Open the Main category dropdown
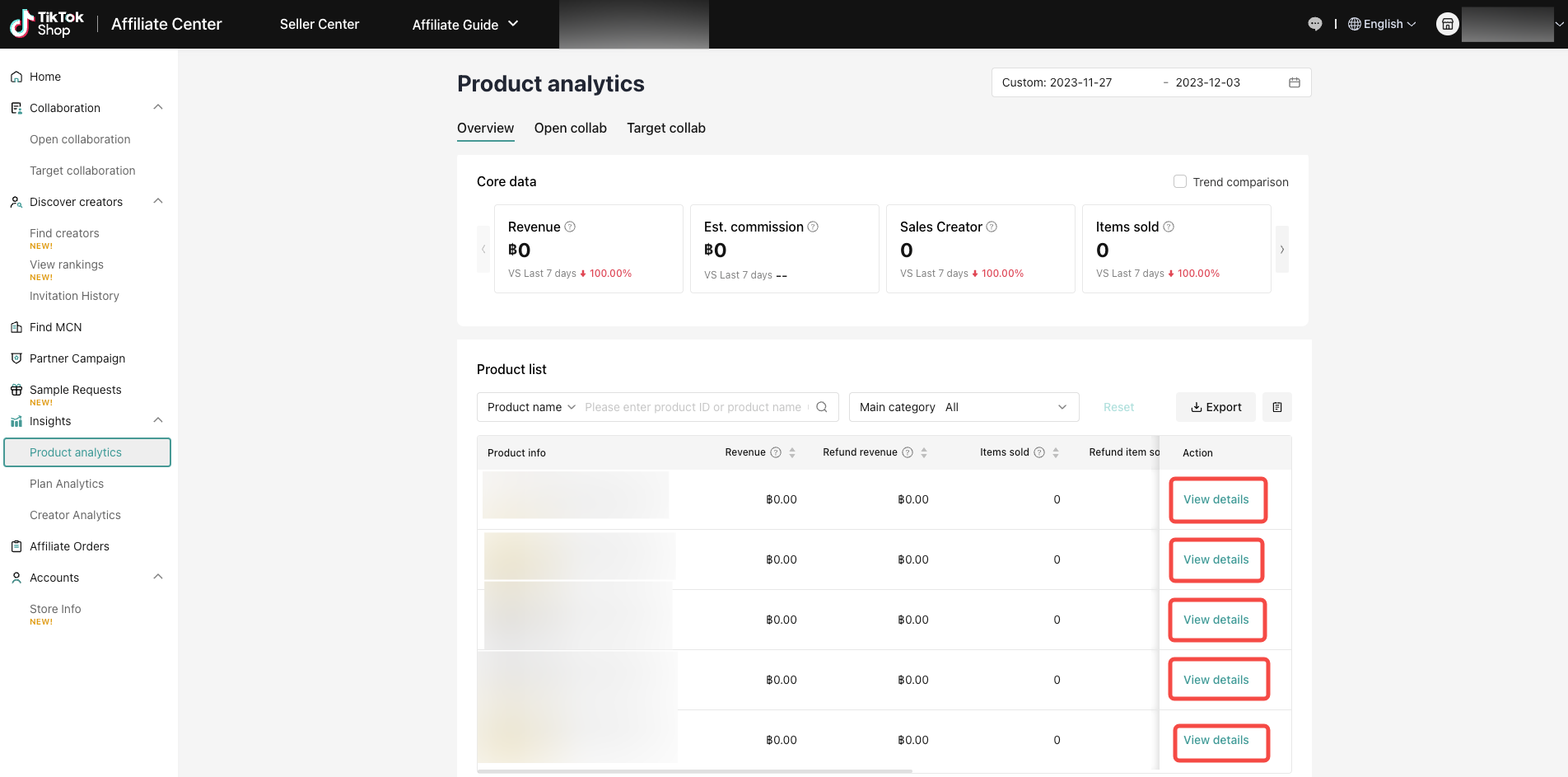The width and height of the screenshot is (1568, 777). (x=964, y=407)
